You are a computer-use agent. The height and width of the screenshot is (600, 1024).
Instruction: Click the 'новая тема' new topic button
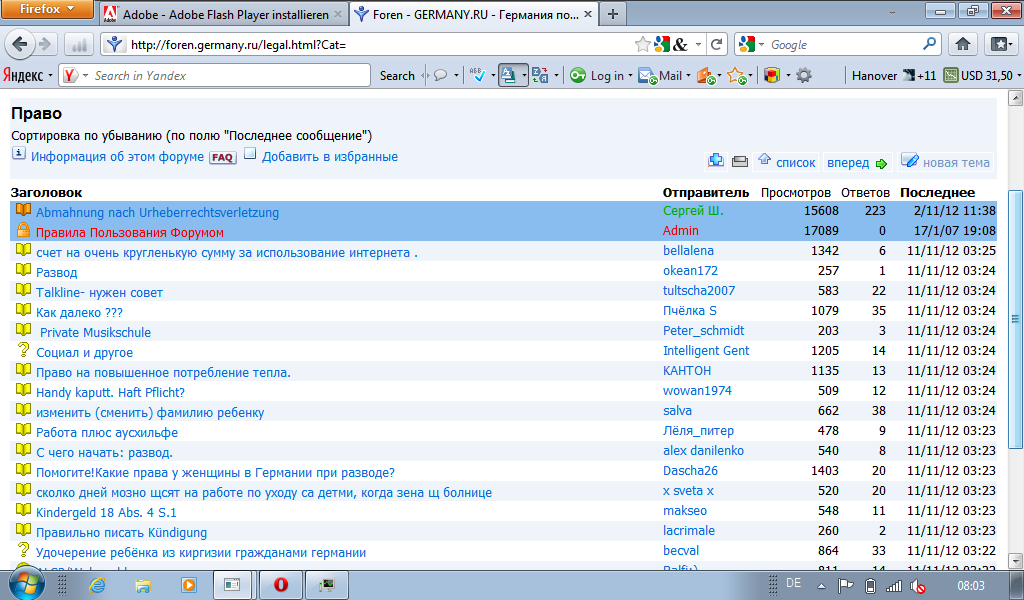[x=945, y=162]
